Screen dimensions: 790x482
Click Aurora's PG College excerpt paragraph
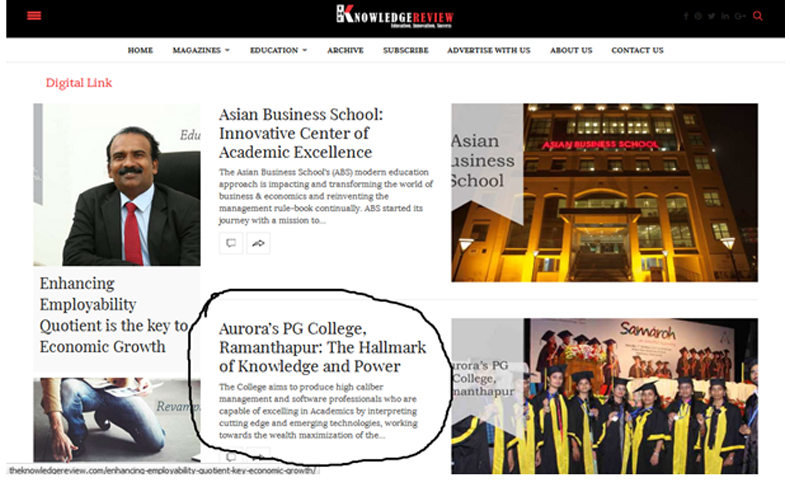tap(318, 411)
